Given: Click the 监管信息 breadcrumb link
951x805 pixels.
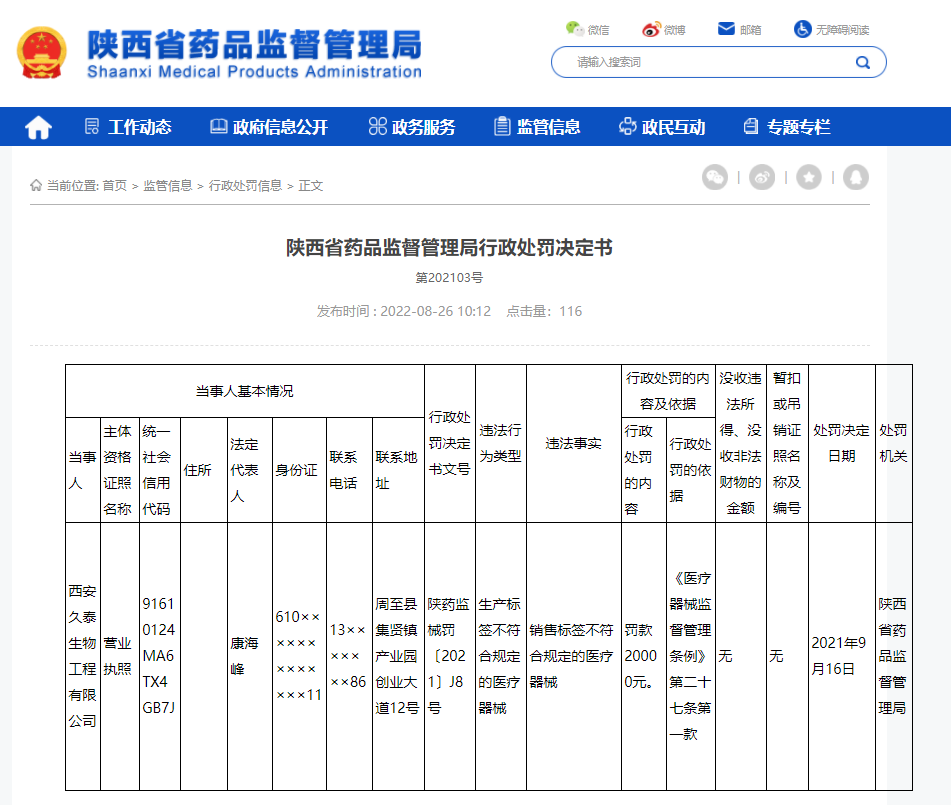Looking at the screenshot, I should [x=167, y=186].
